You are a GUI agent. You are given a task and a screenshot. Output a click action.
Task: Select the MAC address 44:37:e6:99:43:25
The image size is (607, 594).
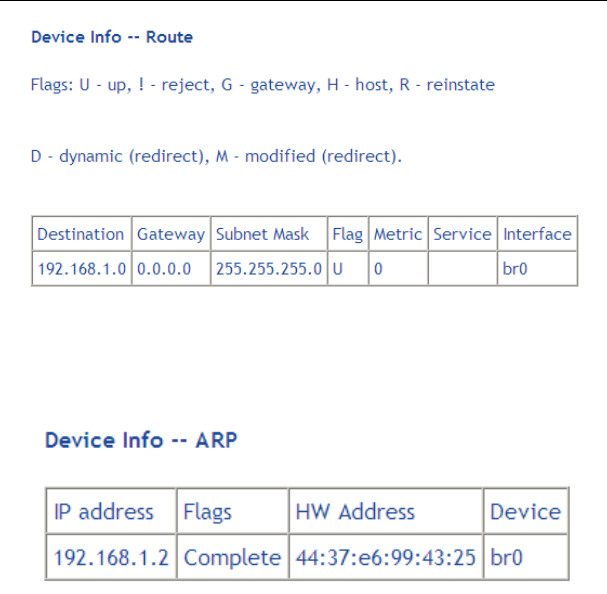tap(386, 557)
